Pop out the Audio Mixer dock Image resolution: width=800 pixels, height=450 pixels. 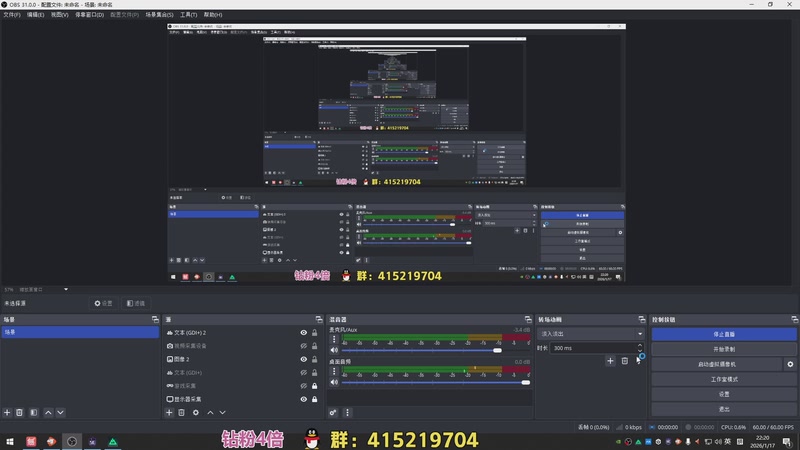(528, 319)
